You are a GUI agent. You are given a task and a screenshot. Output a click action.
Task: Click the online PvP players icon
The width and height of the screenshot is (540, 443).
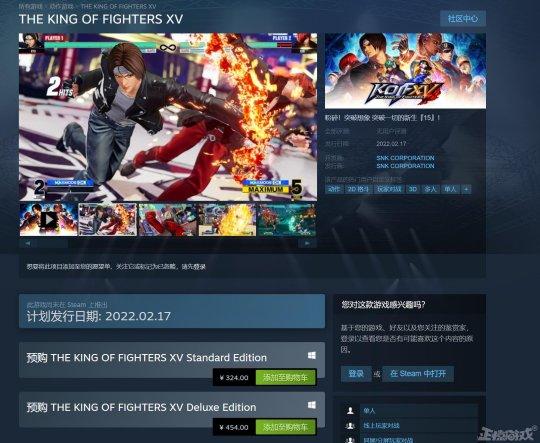350,426
